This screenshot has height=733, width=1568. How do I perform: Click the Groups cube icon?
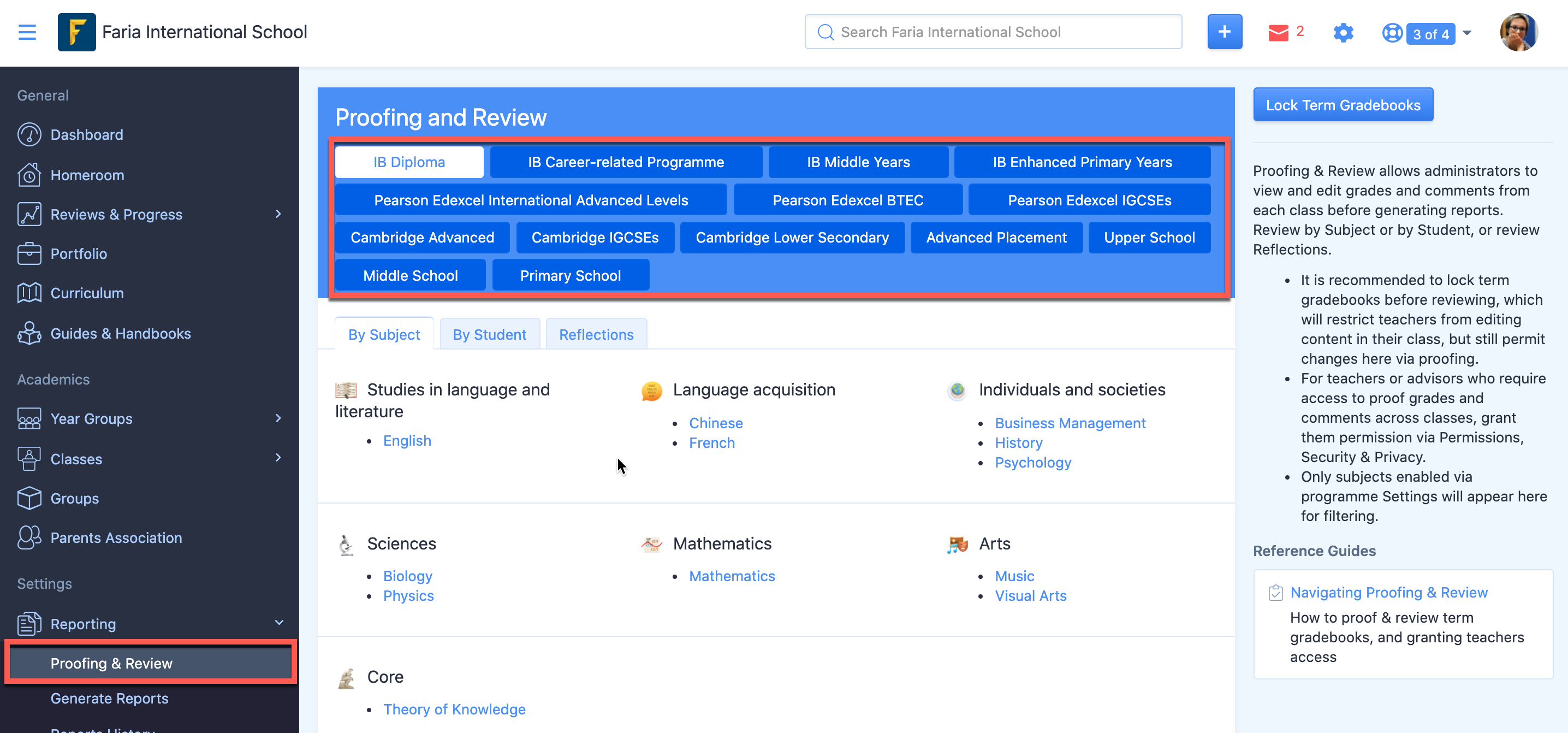[29, 498]
